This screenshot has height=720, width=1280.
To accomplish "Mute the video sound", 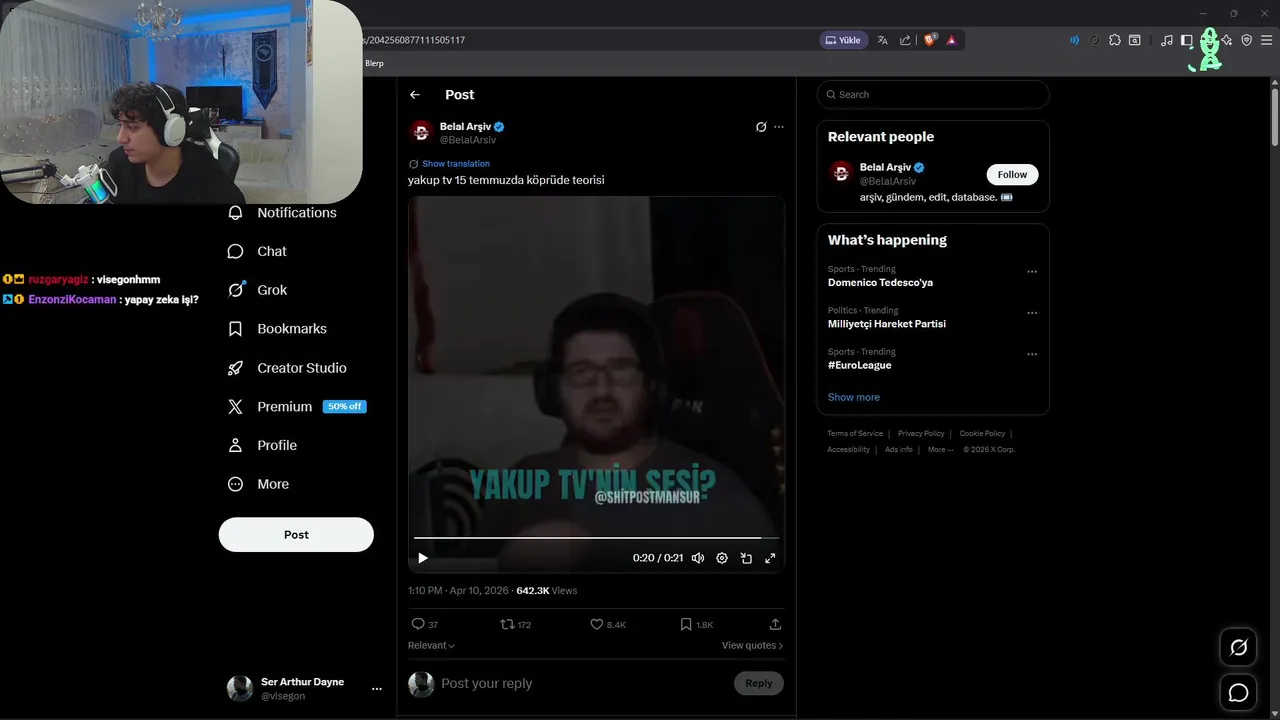I will [x=698, y=558].
